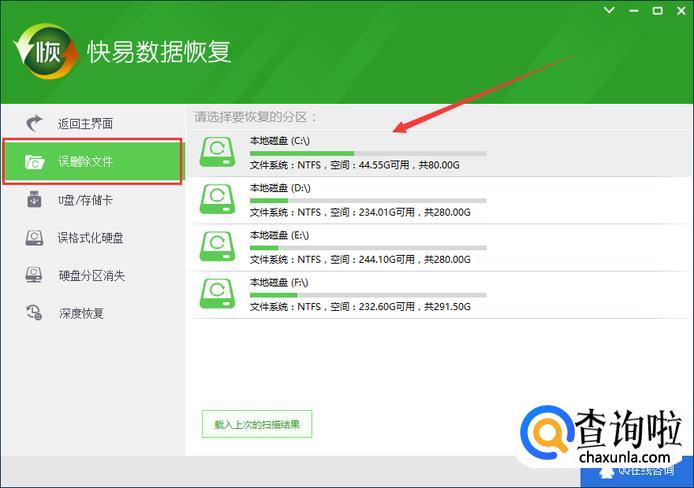Screen dimensions: 694x488
Task: Select the 本地磁盘 (E:\) label
Action: point(279,235)
